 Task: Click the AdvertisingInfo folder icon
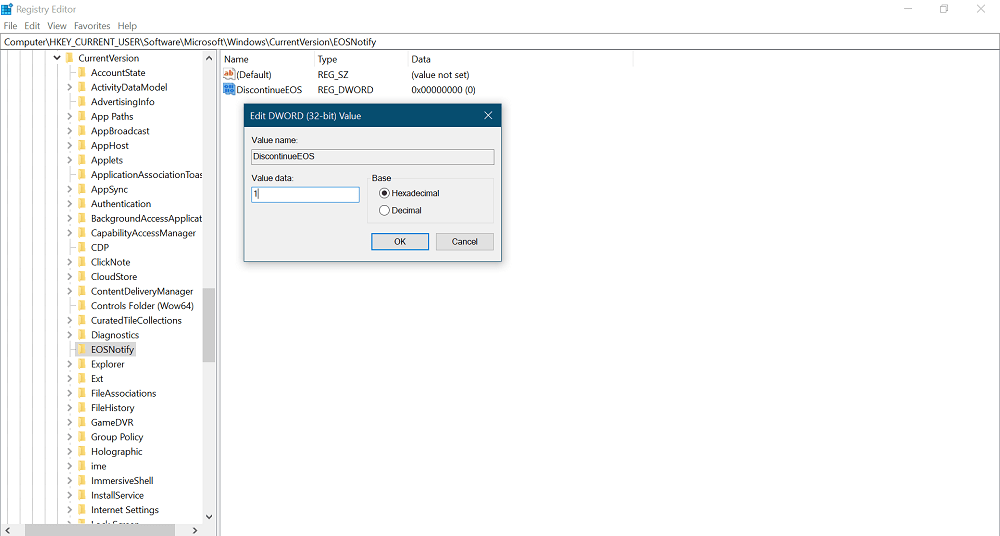[82, 101]
